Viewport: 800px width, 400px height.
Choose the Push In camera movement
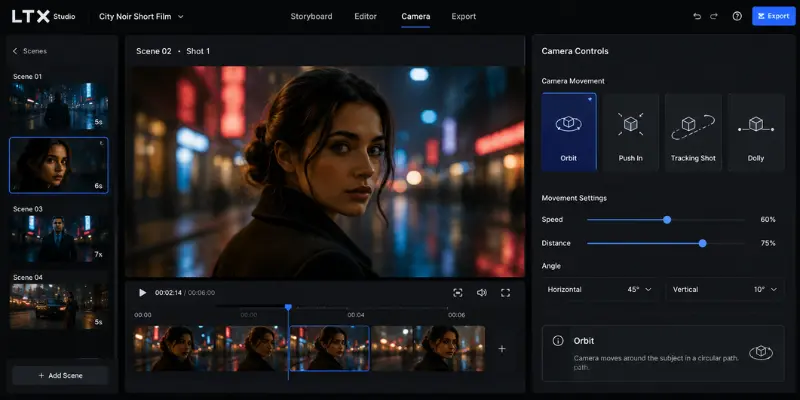point(631,132)
